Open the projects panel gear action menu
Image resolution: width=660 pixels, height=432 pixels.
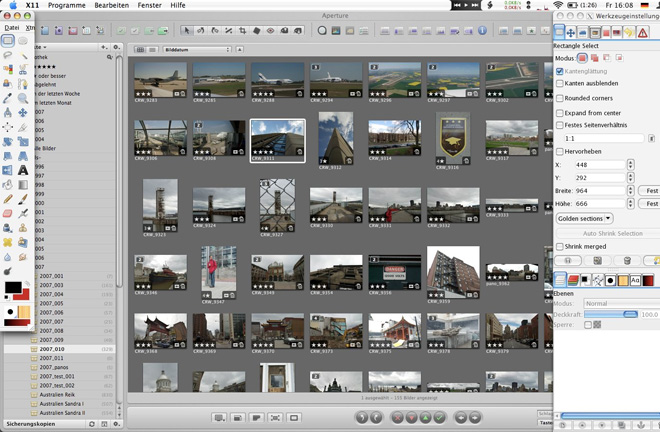(117, 47)
